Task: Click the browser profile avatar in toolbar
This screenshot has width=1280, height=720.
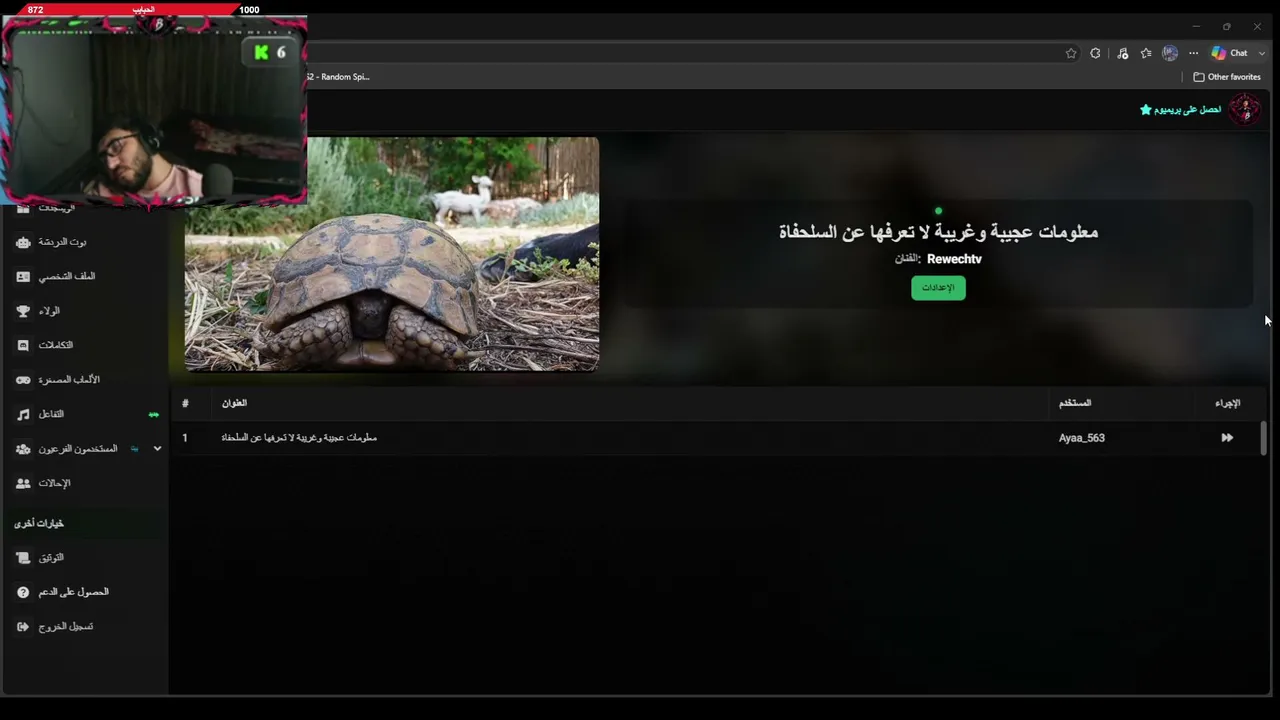Action: [x=1170, y=53]
